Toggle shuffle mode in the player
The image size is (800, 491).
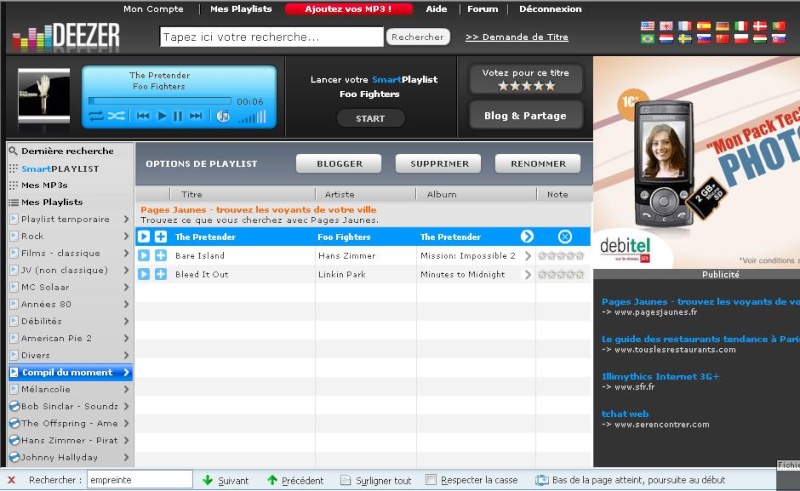tap(116, 116)
